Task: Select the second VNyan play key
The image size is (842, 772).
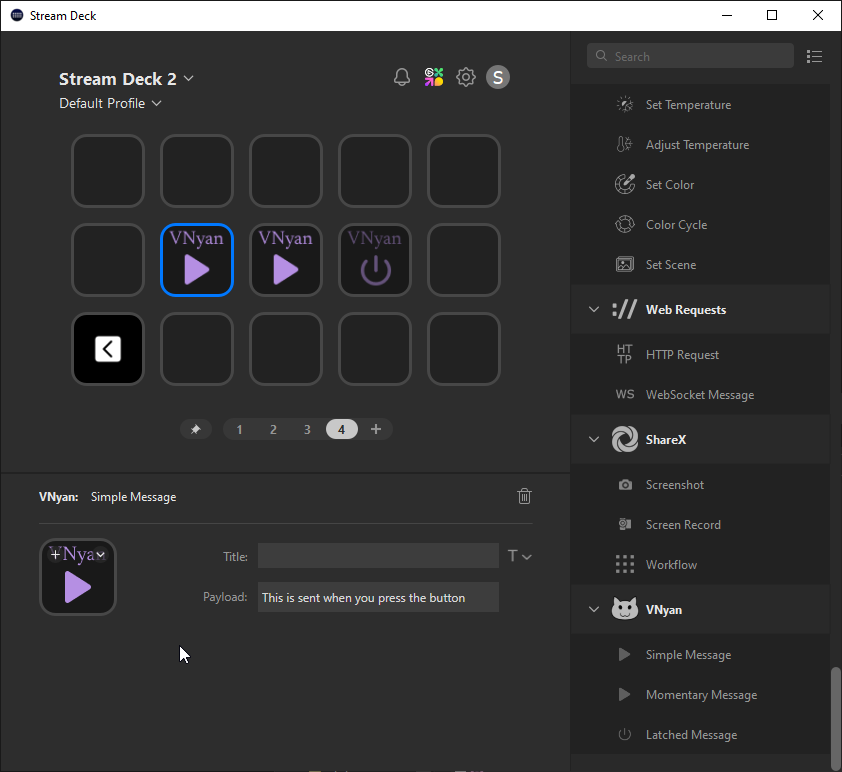Action: 286,260
